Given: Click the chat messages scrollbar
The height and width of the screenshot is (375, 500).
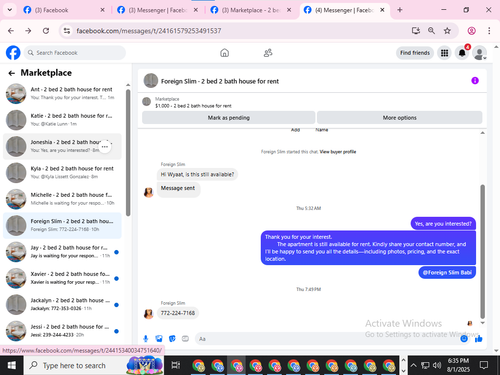Looking at the screenshot, I should [482, 252].
